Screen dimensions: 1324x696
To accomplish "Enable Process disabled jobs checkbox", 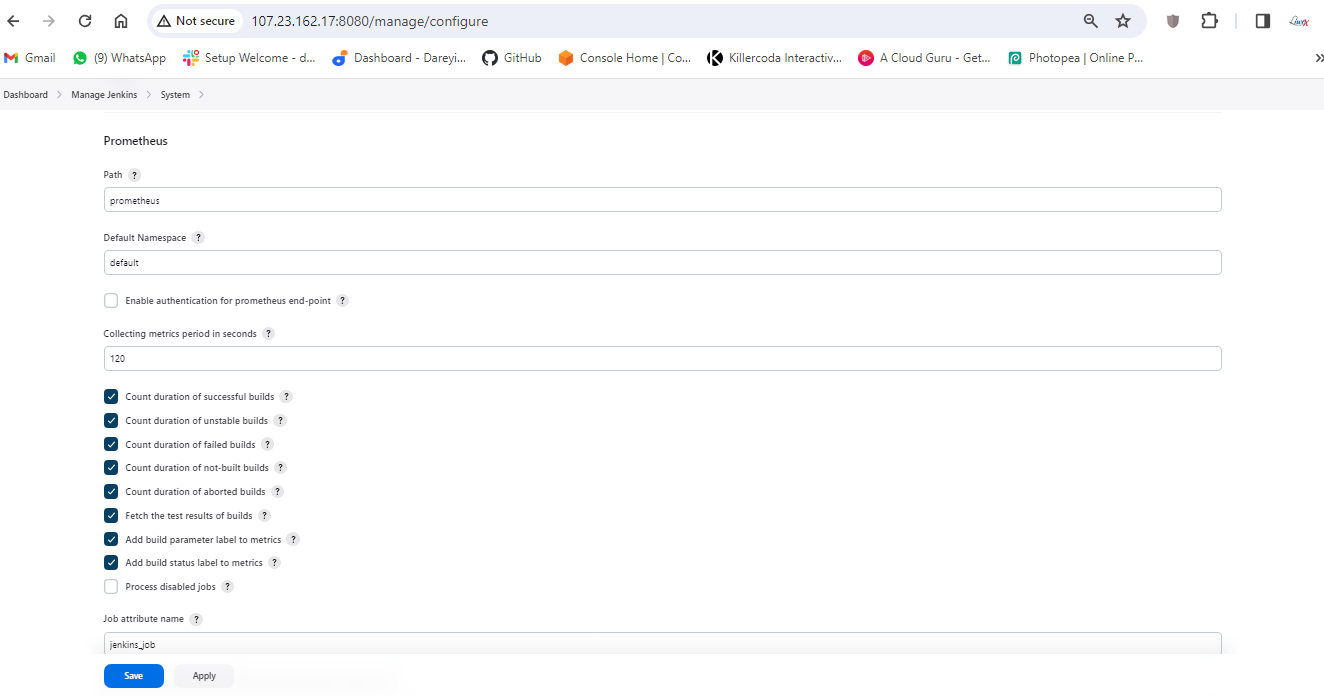I will pyautogui.click(x=111, y=587).
